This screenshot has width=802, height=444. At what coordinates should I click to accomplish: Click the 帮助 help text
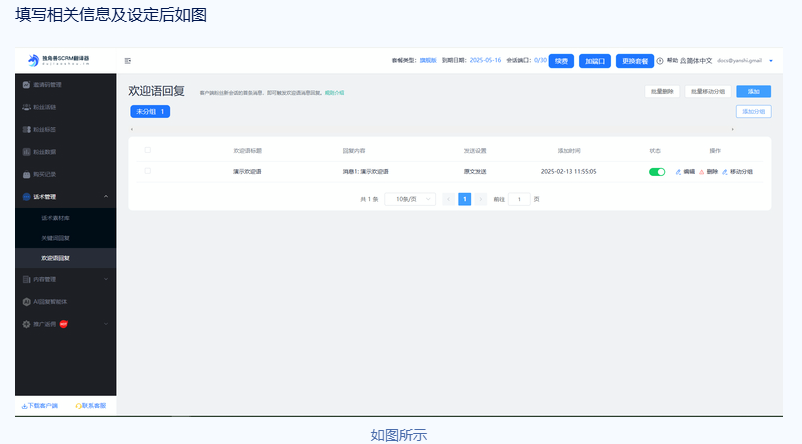coord(672,61)
